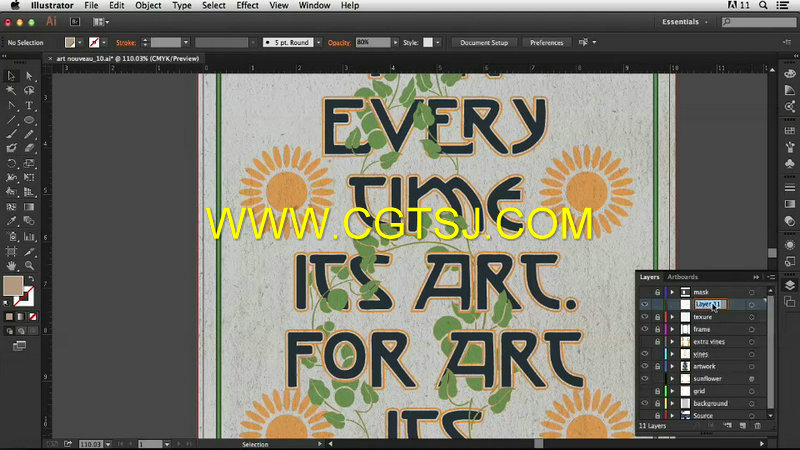The image size is (800, 450).
Task: Open Spotlight search in menu bar
Action: (x=763, y=5)
